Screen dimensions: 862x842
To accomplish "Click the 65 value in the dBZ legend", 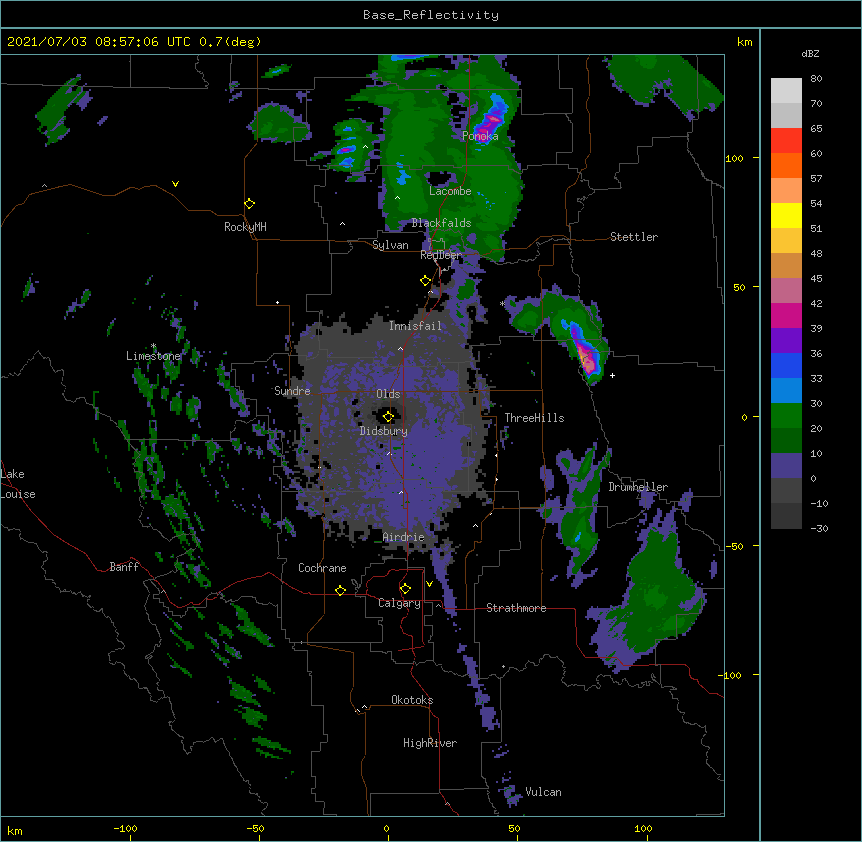I will [816, 129].
